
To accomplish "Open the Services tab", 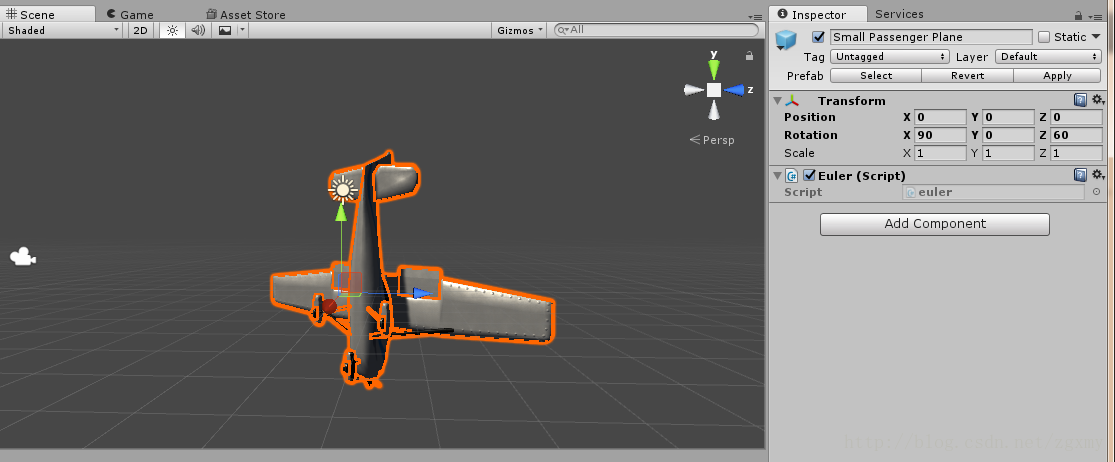I will [899, 14].
